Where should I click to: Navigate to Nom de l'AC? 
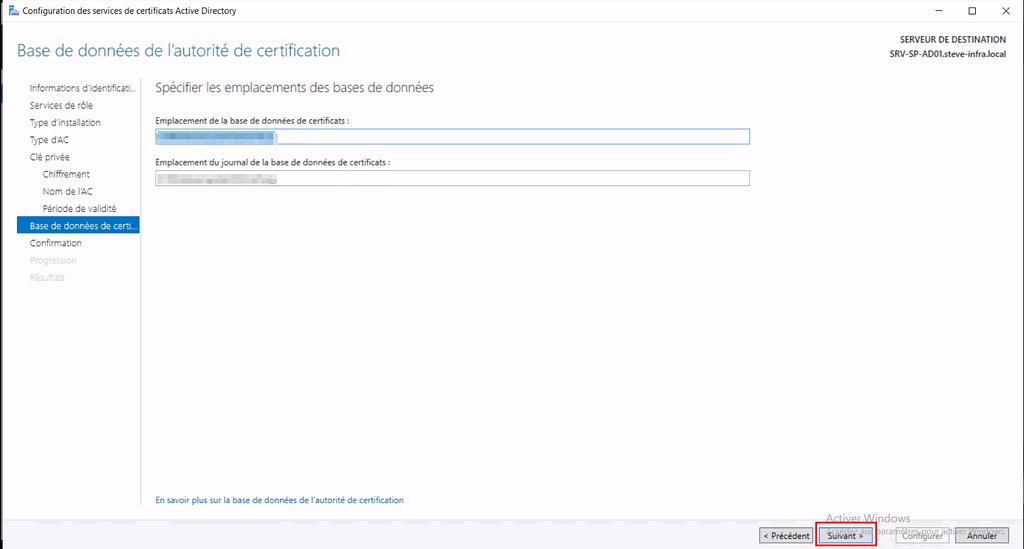pyautogui.click(x=68, y=191)
